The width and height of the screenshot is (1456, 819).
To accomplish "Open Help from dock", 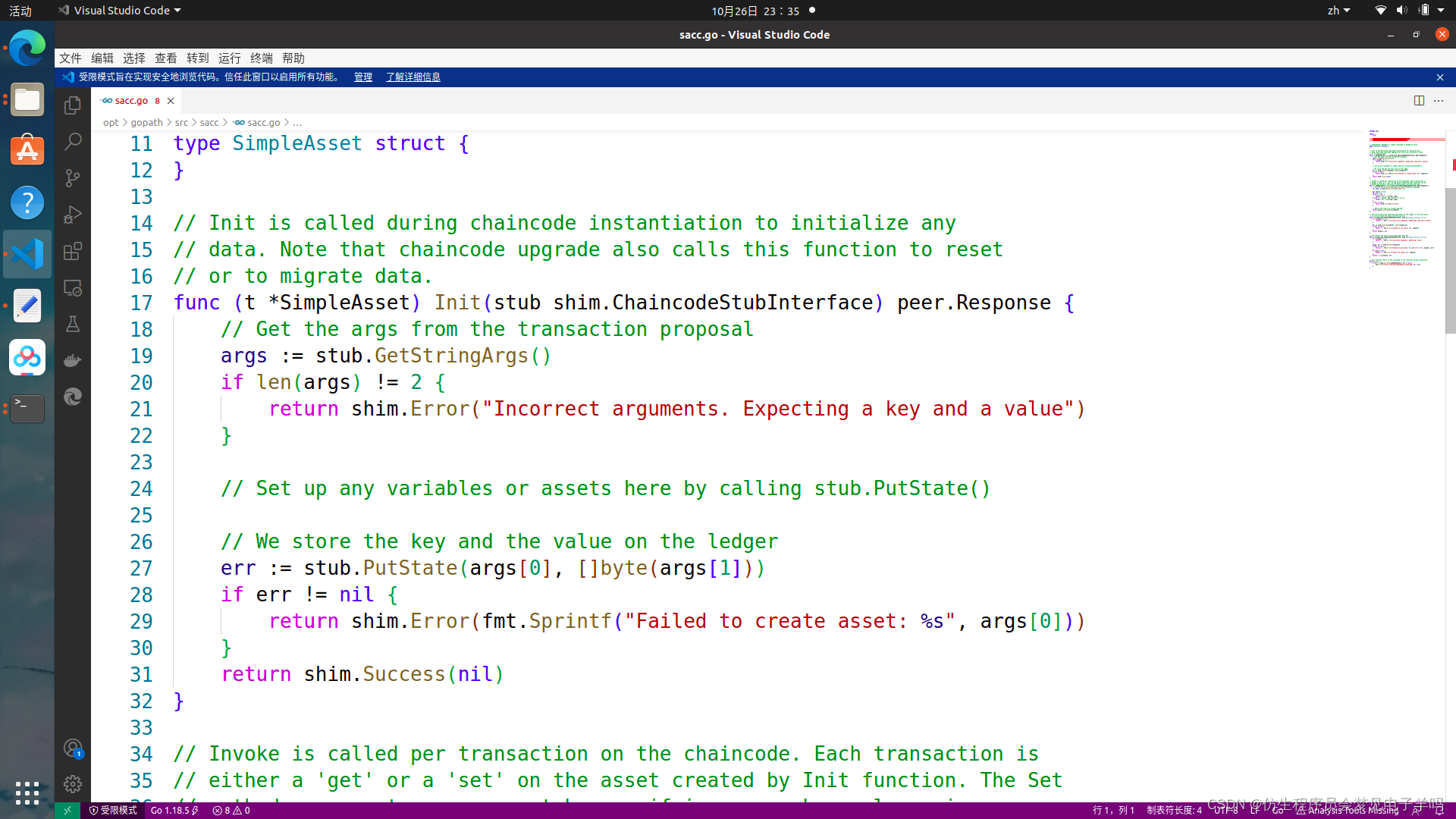I will [27, 202].
